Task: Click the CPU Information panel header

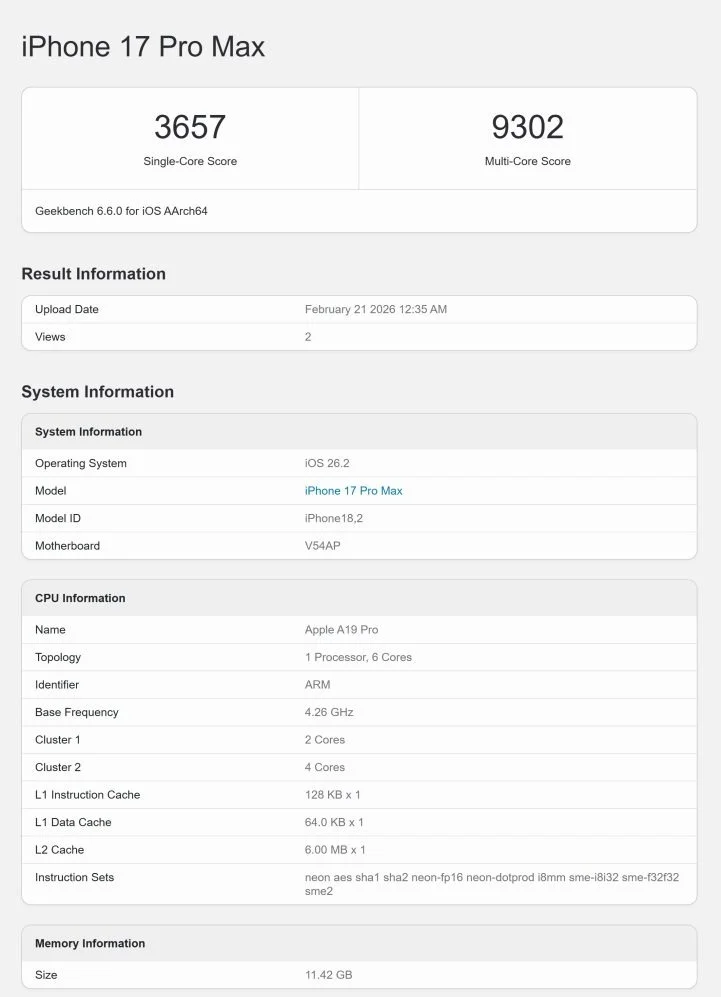Action: (77, 597)
